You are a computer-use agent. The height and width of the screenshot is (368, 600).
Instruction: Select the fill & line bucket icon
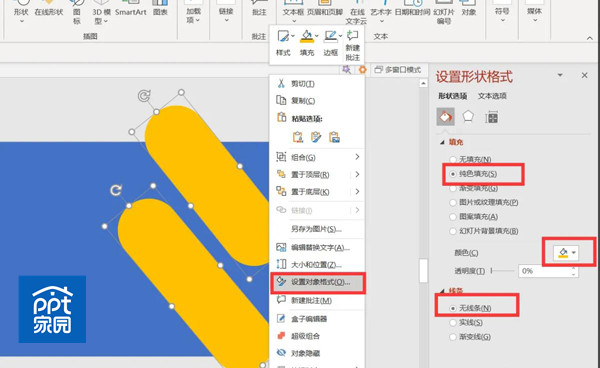pos(445,117)
